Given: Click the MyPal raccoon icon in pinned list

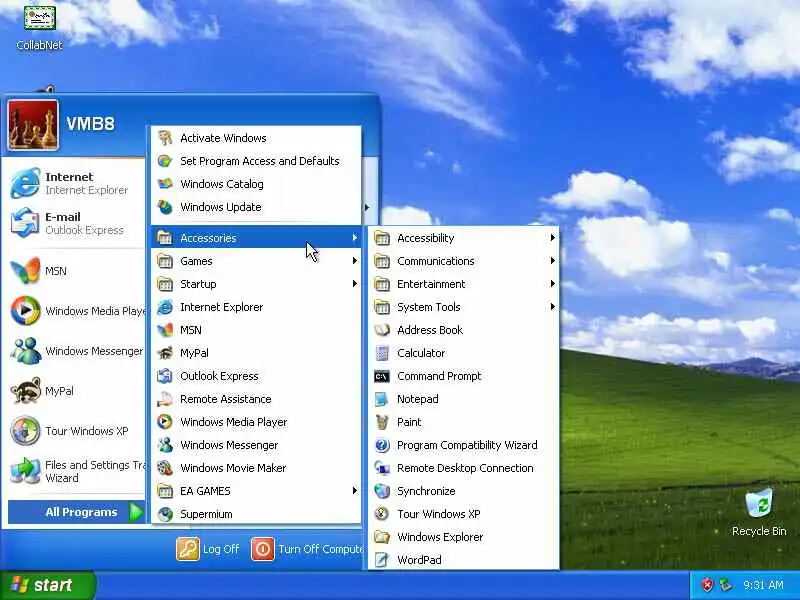Looking at the screenshot, I should pyautogui.click(x=26, y=391).
